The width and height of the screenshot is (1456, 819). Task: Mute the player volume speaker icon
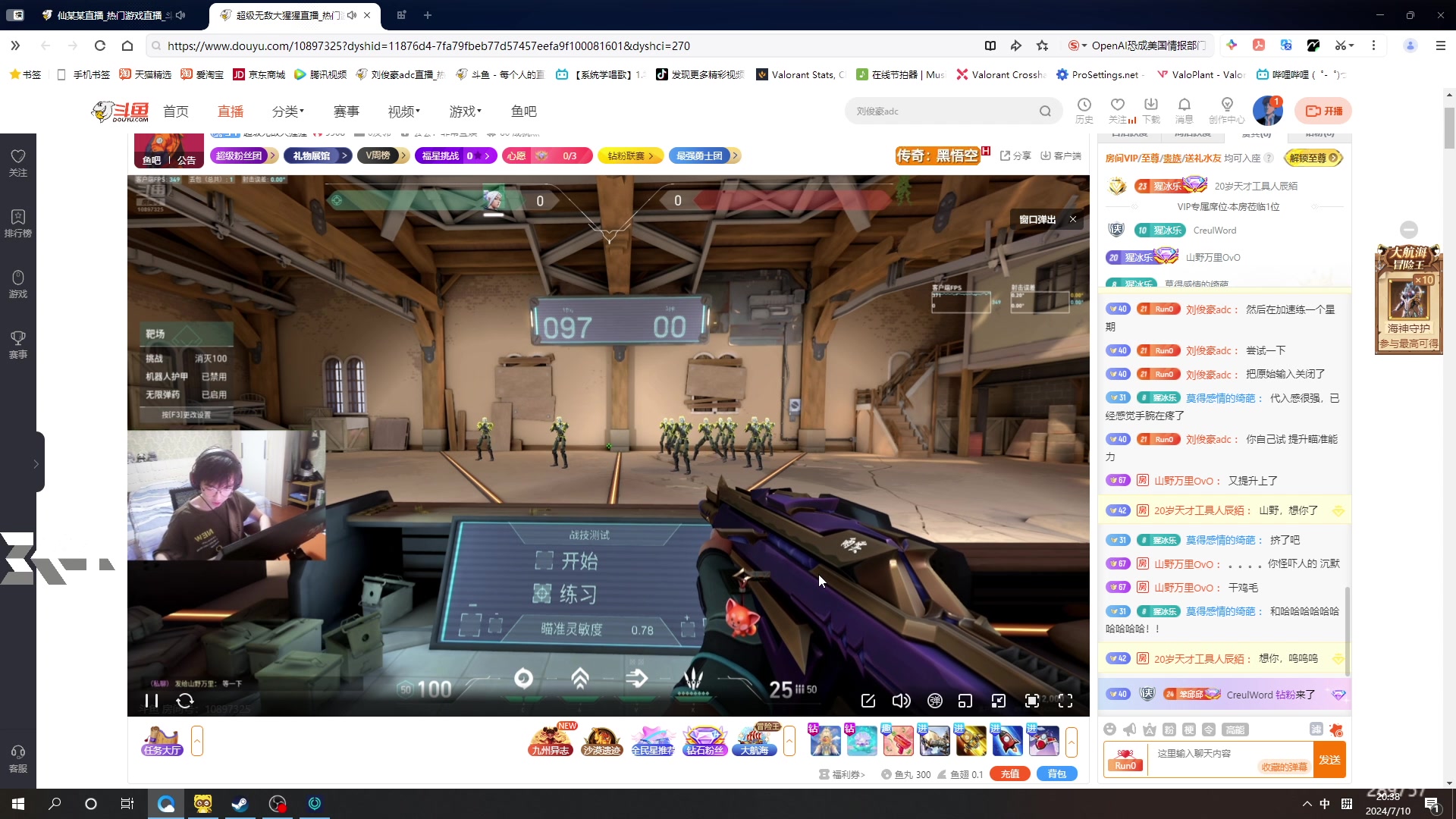tap(901, 701)
